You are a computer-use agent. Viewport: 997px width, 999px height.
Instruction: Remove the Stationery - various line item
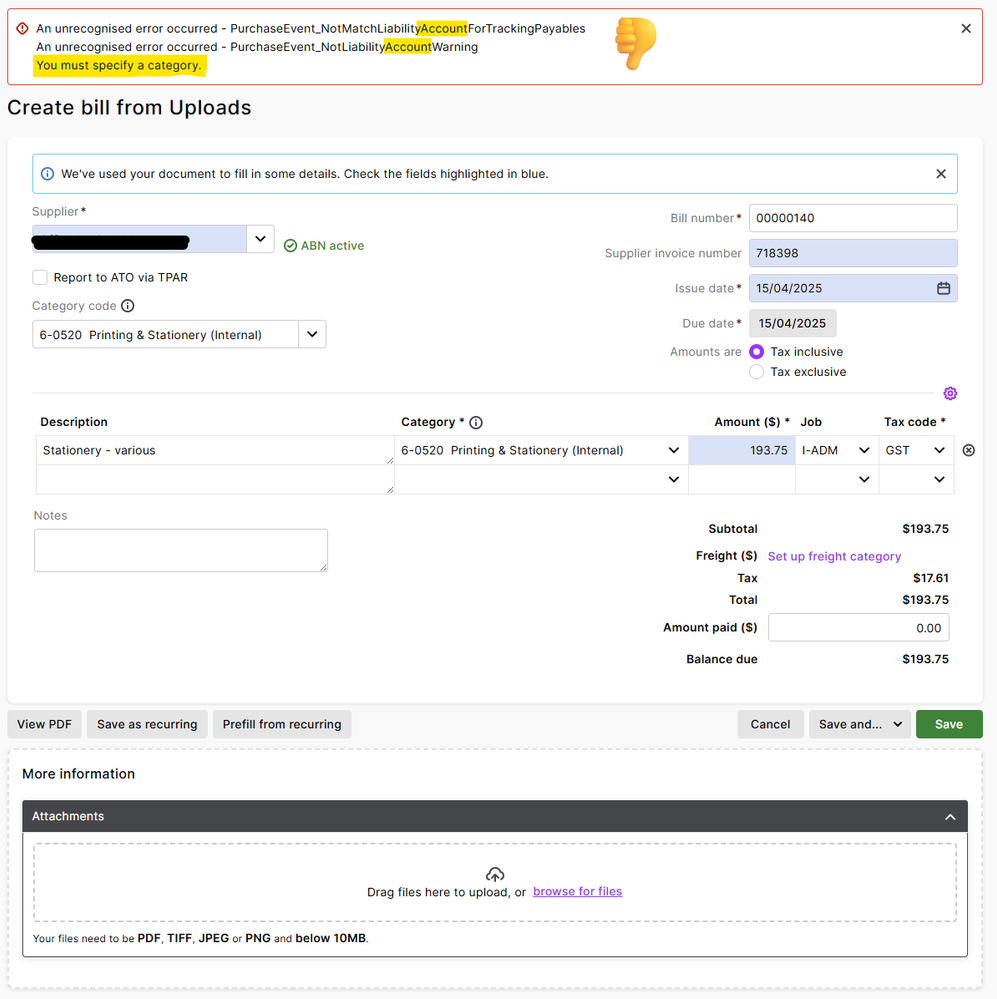[968, 451]
